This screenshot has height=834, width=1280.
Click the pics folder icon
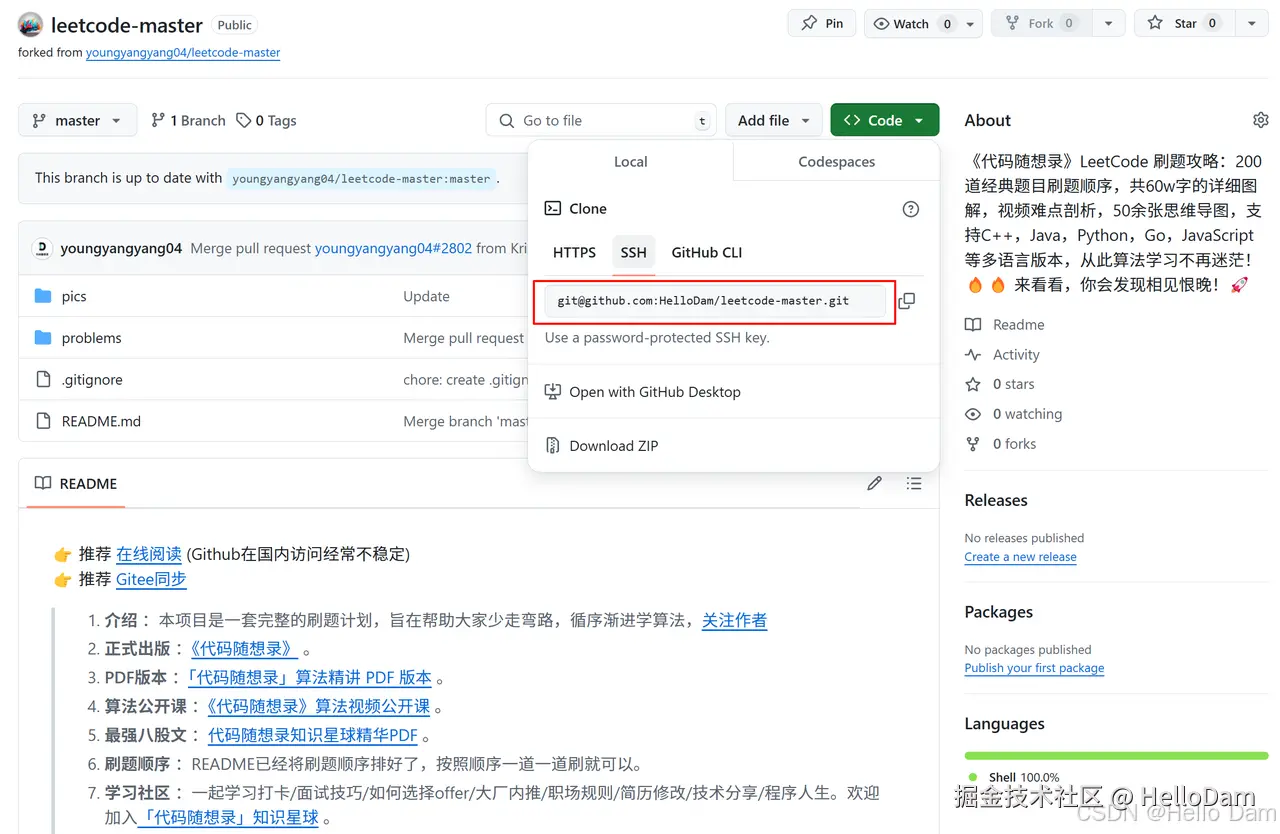43,296
